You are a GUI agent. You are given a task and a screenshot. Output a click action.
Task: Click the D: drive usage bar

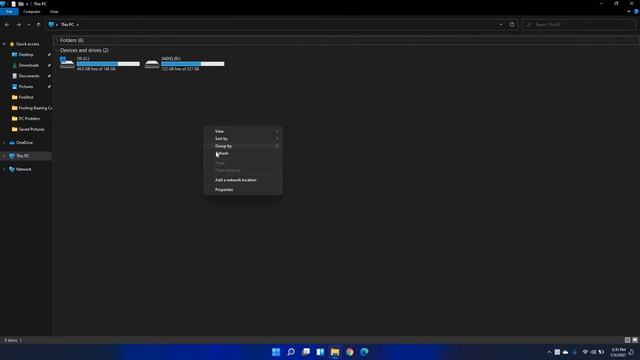tap(193, 64)
